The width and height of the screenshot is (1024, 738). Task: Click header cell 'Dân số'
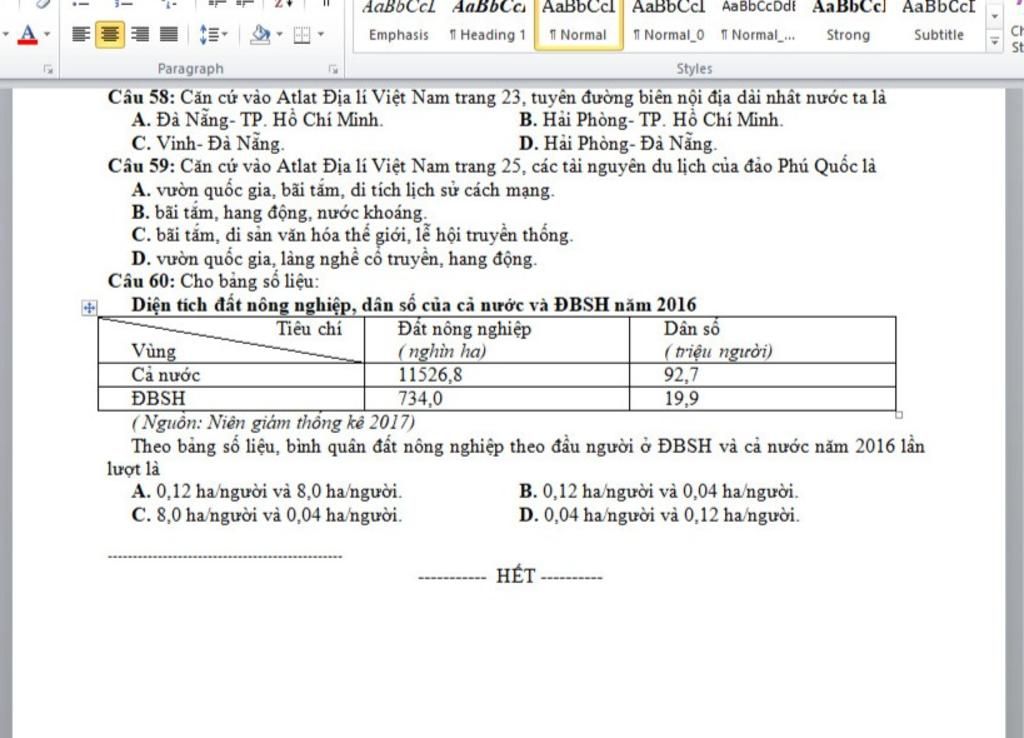pyautogui.click(x=692, y=329)
